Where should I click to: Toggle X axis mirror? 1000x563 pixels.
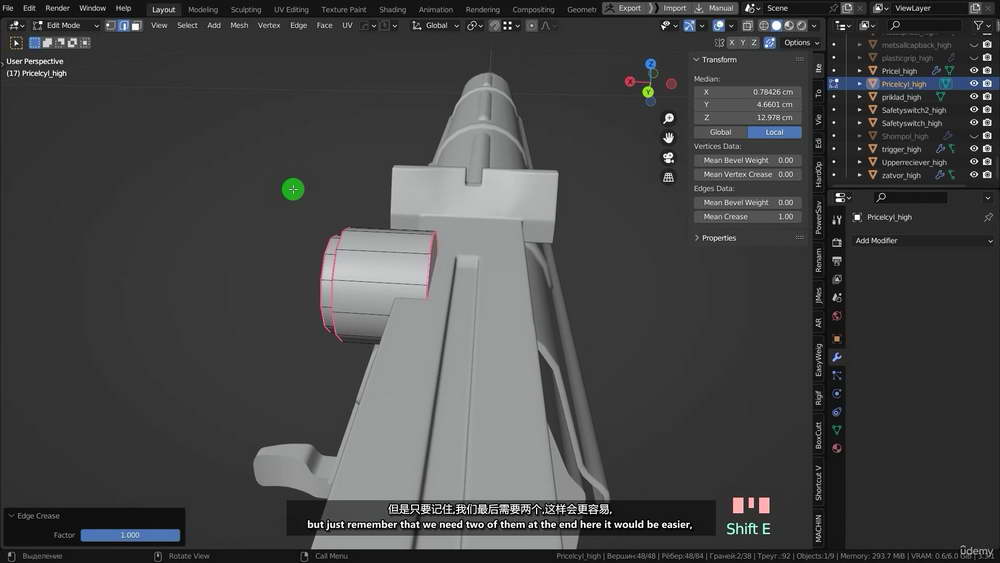[x=732, y=43]
